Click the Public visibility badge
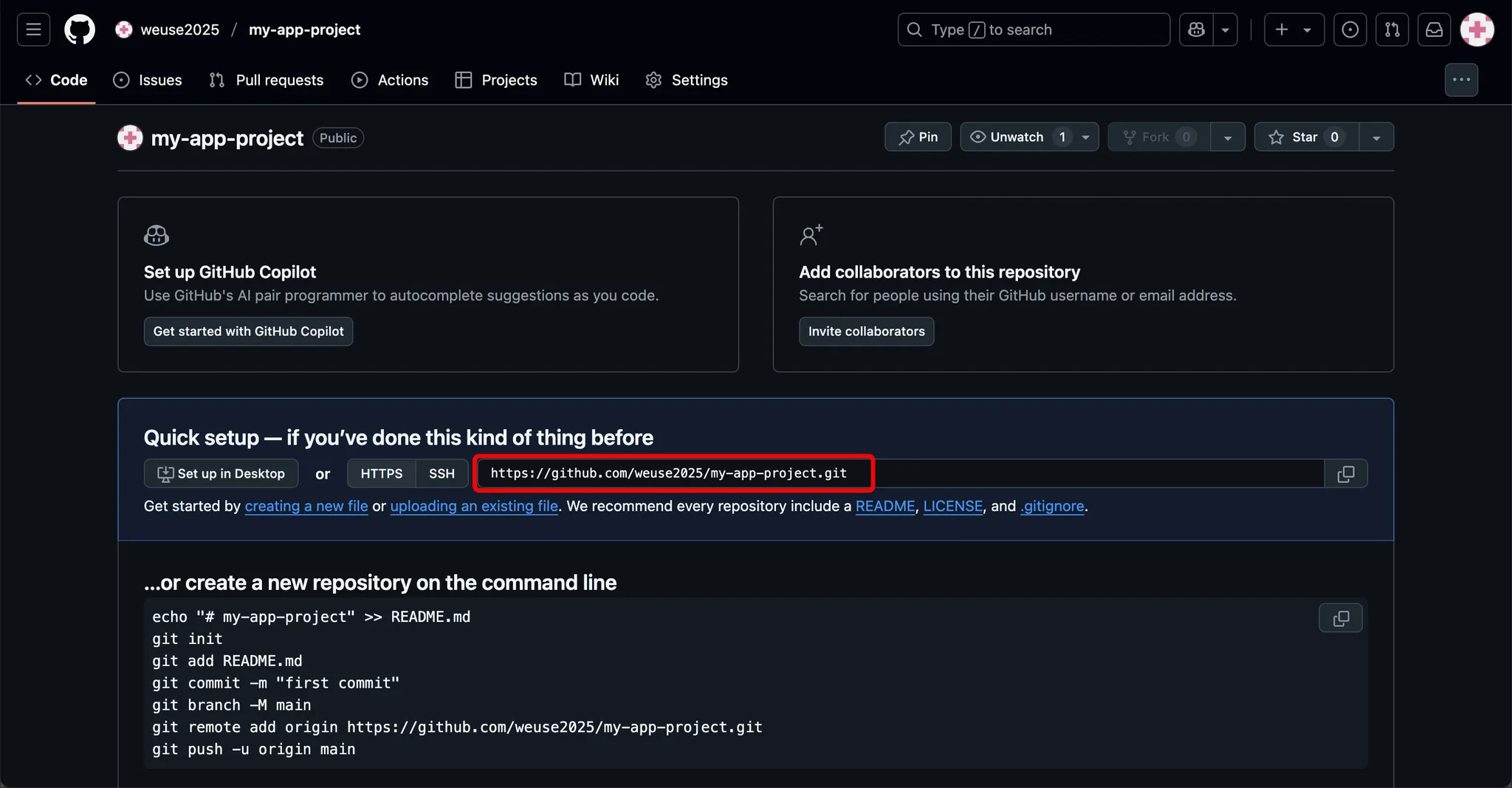This screenshot has height=788, width=1512. pyautogui.click(x=338, y=138)
